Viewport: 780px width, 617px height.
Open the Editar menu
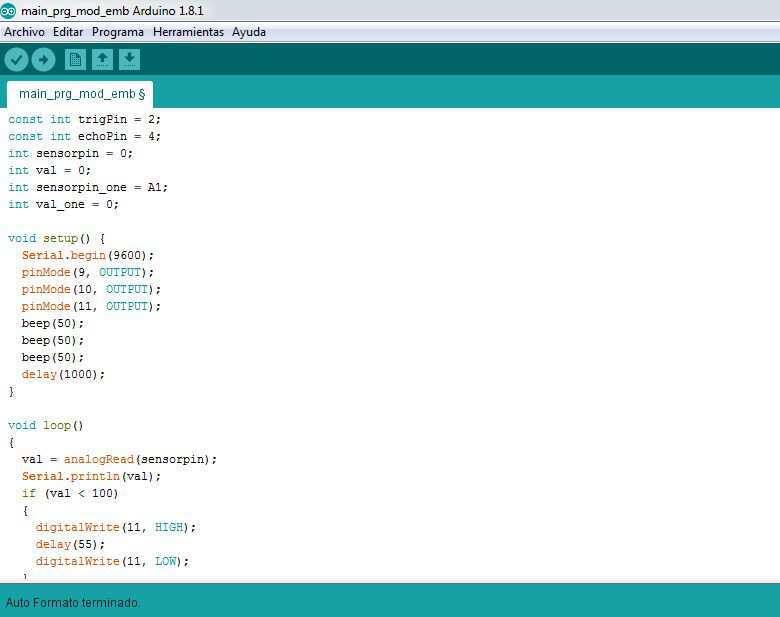tap(68, 32)
